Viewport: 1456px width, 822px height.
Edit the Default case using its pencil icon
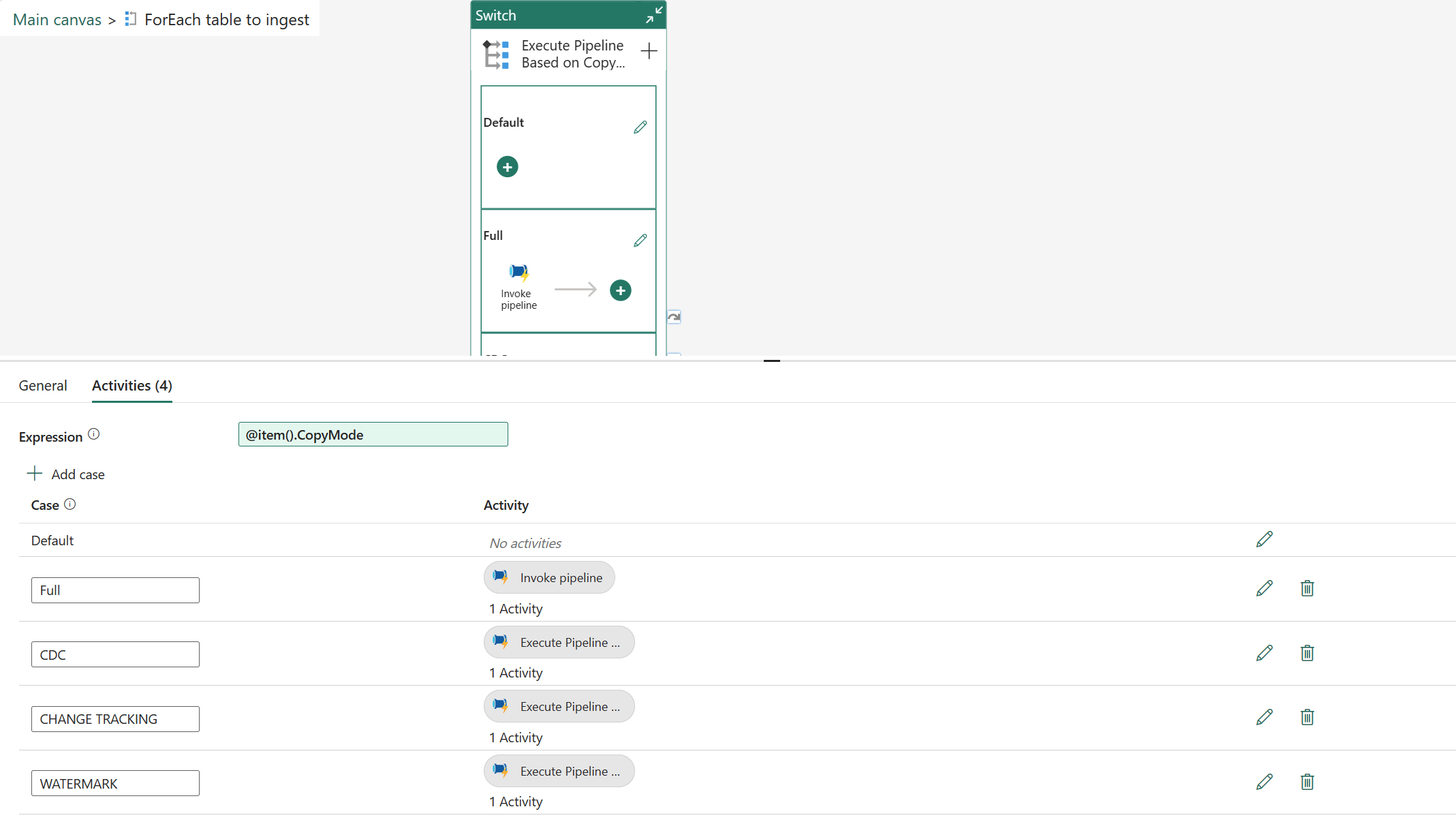point(640,127)
